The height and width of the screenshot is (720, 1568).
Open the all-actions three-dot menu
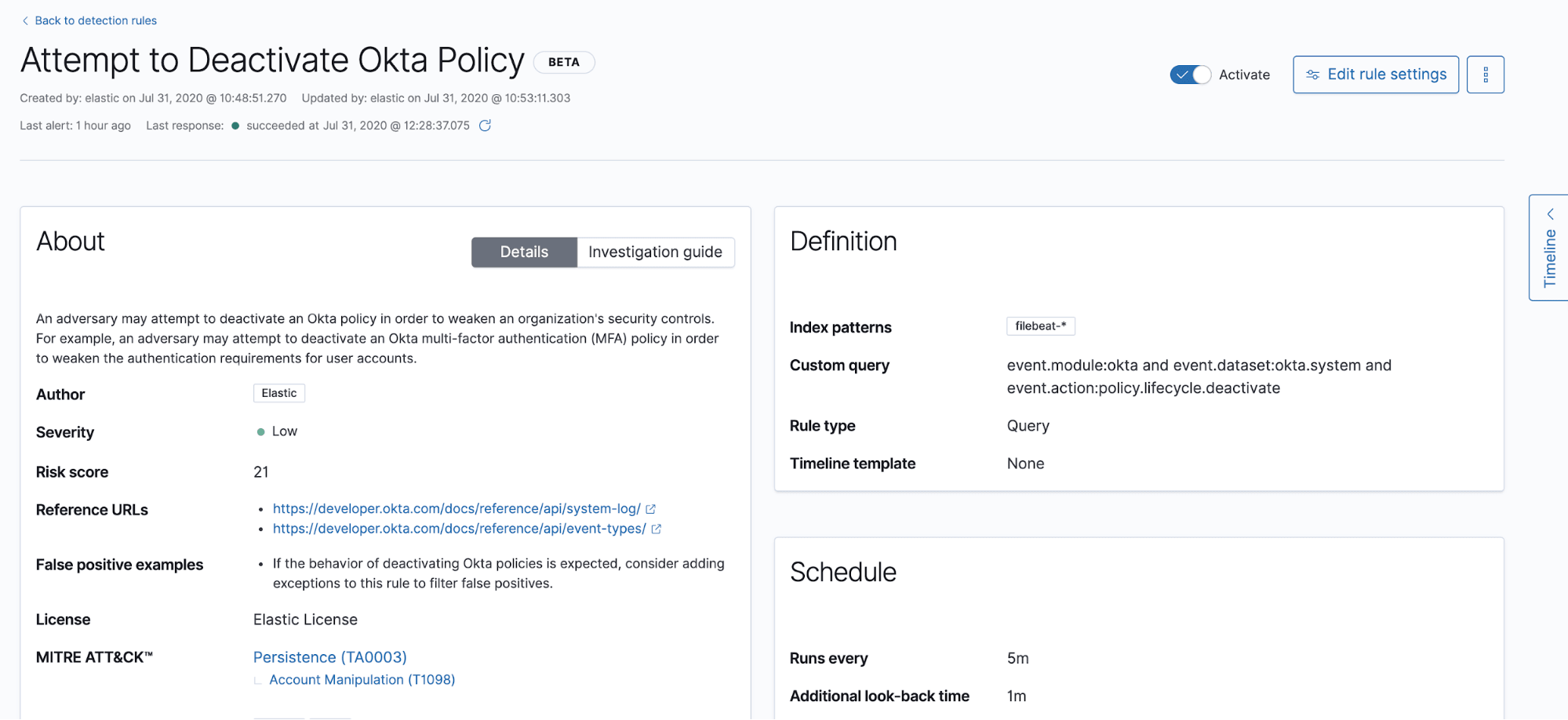coord(1485,75)
